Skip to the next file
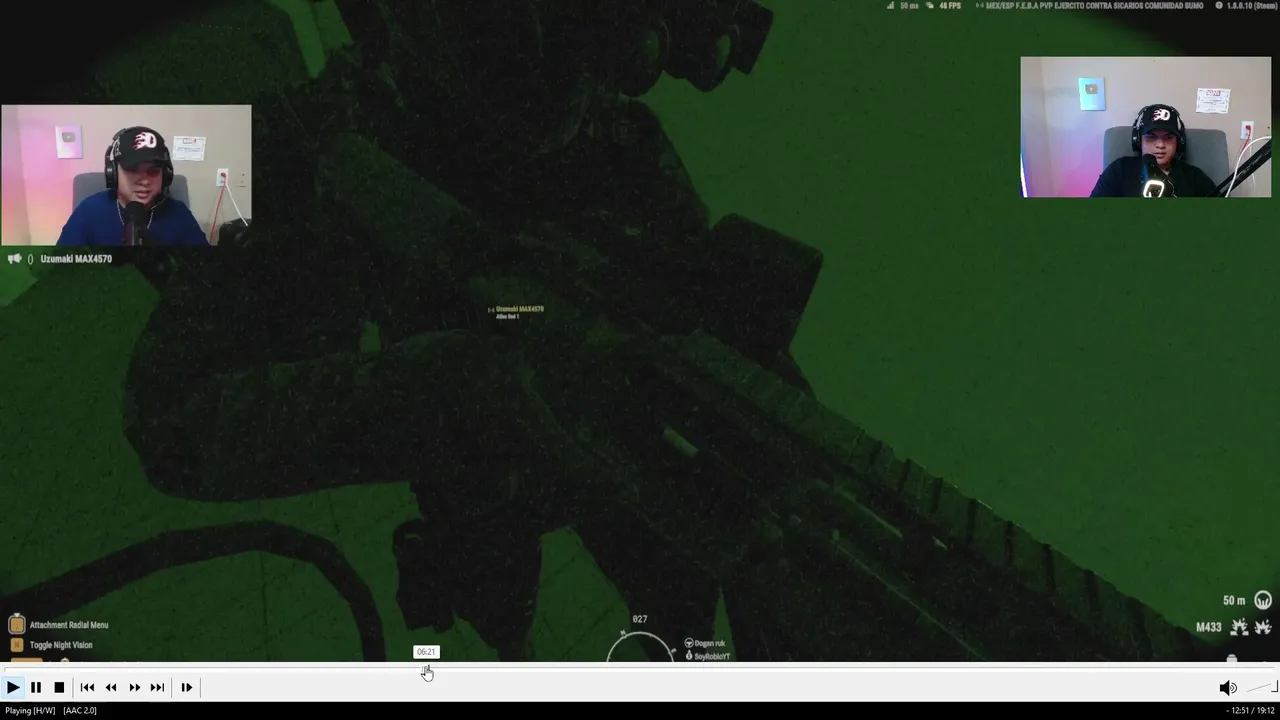This screenshot has width=1280, height=720. click(x=157, y=687)
